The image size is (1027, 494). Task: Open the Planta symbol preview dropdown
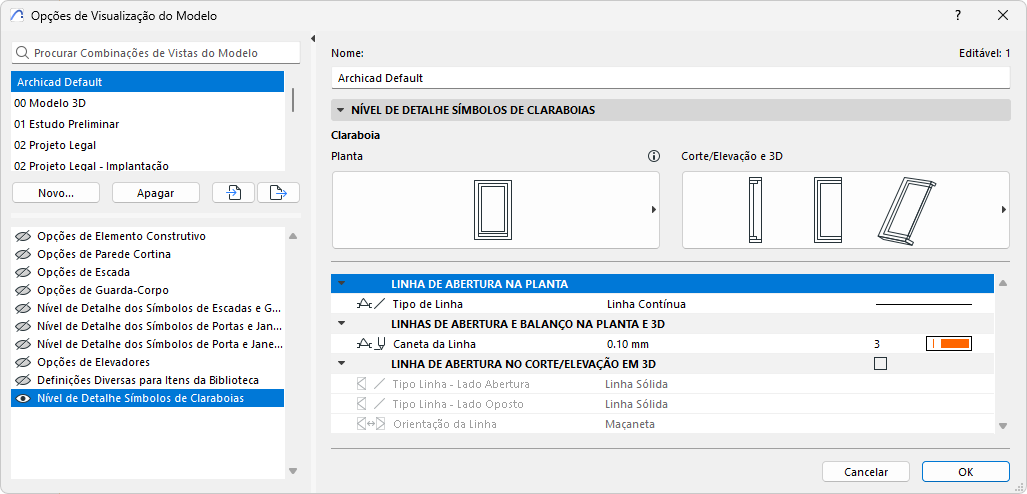coord(653,210)
